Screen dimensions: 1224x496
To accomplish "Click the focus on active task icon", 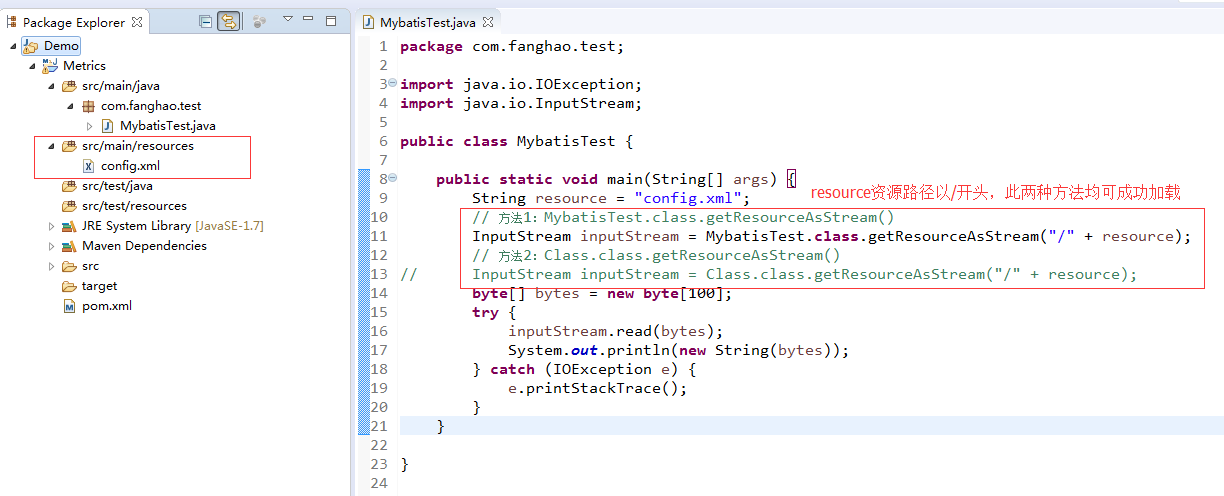I will coord(259,21).
